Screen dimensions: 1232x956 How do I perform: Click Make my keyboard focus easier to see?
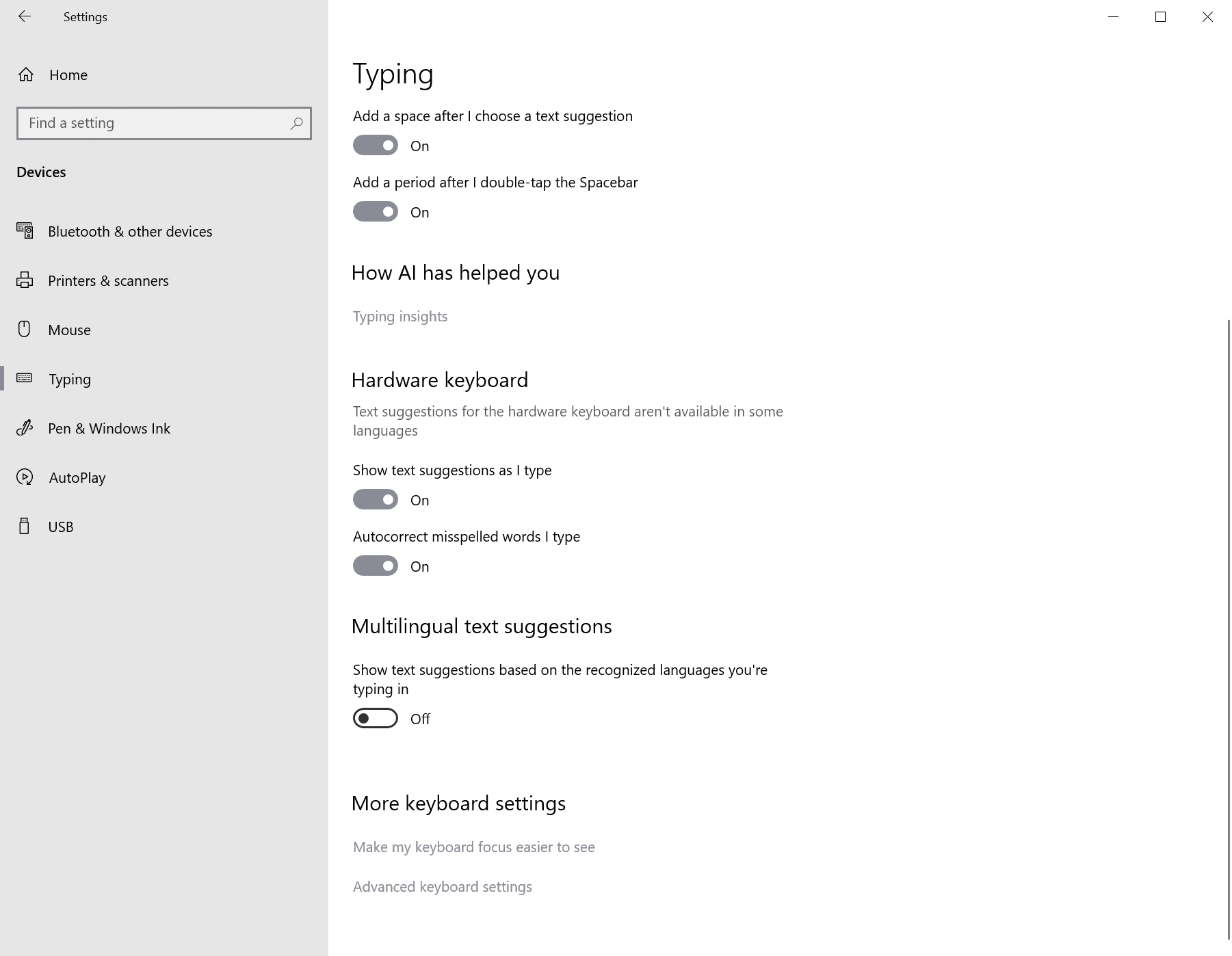474,847
